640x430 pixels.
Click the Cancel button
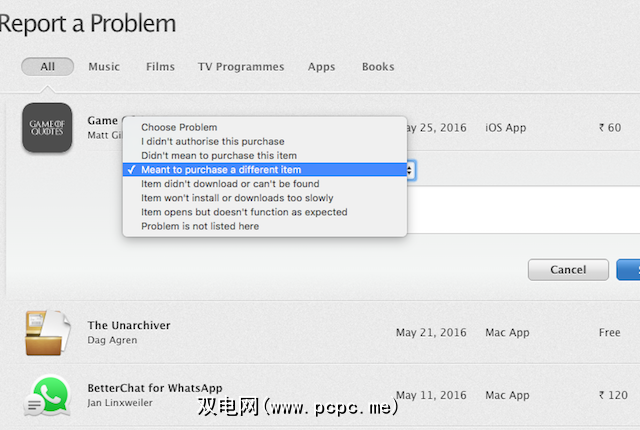568,270
